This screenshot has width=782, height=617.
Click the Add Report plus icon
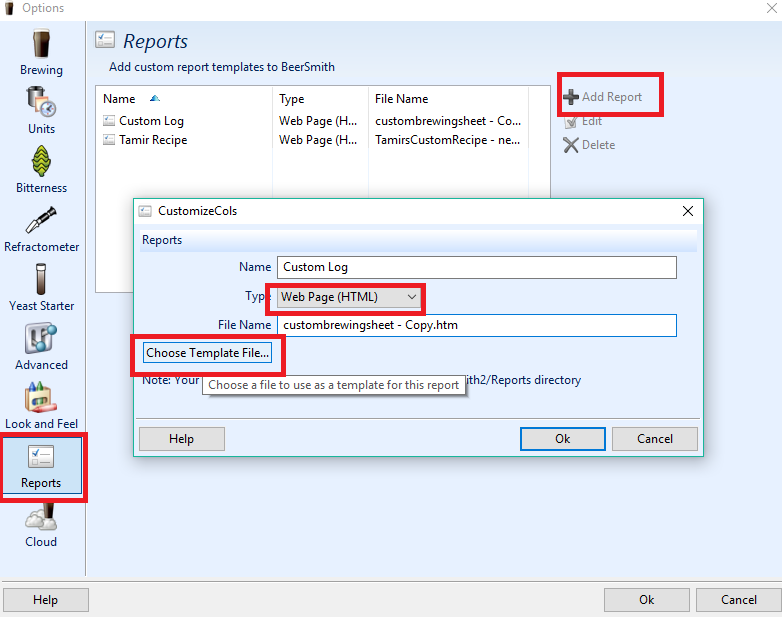click(x=571, y=97)
